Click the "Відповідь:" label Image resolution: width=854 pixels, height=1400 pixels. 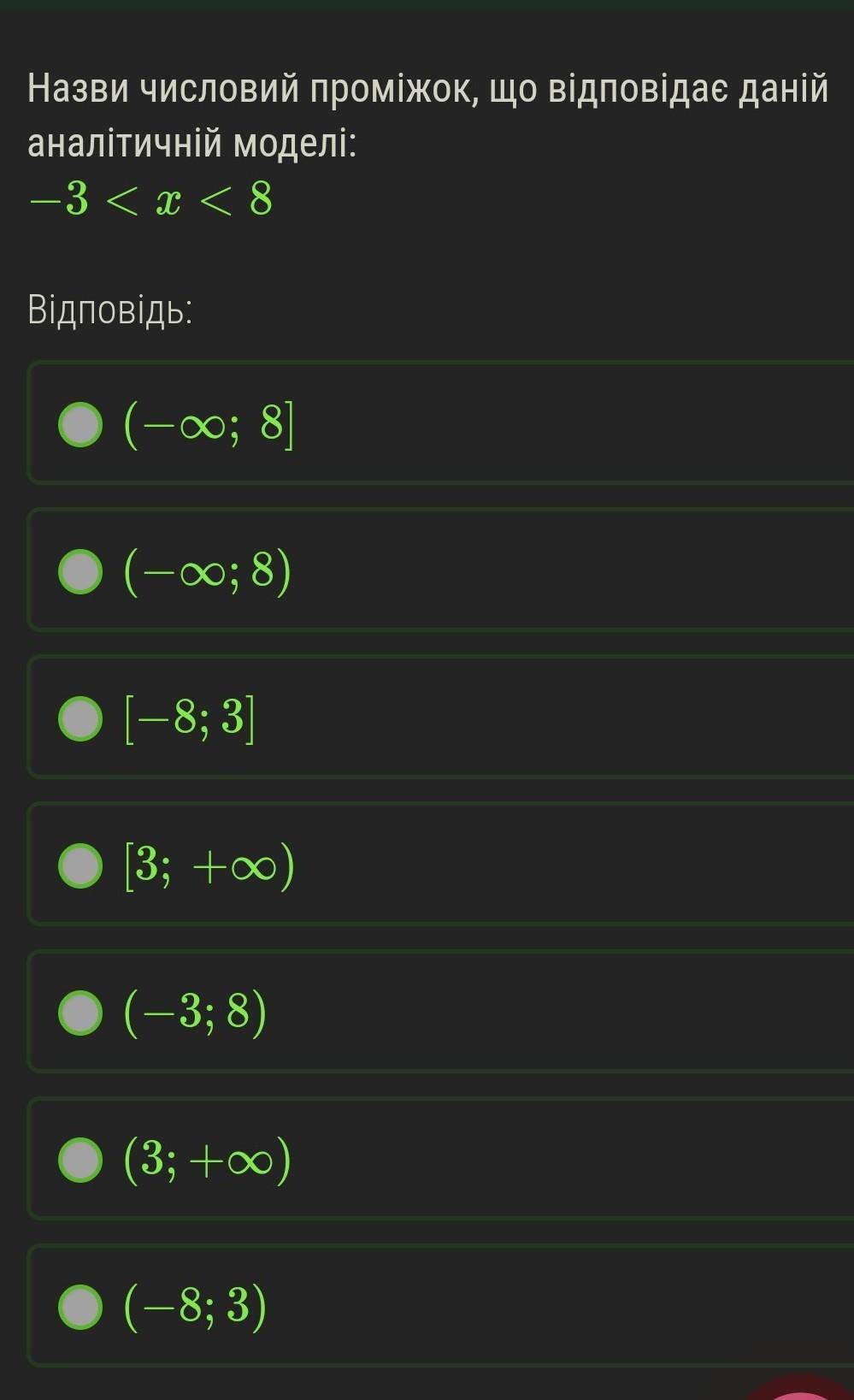tap(110, 310)
